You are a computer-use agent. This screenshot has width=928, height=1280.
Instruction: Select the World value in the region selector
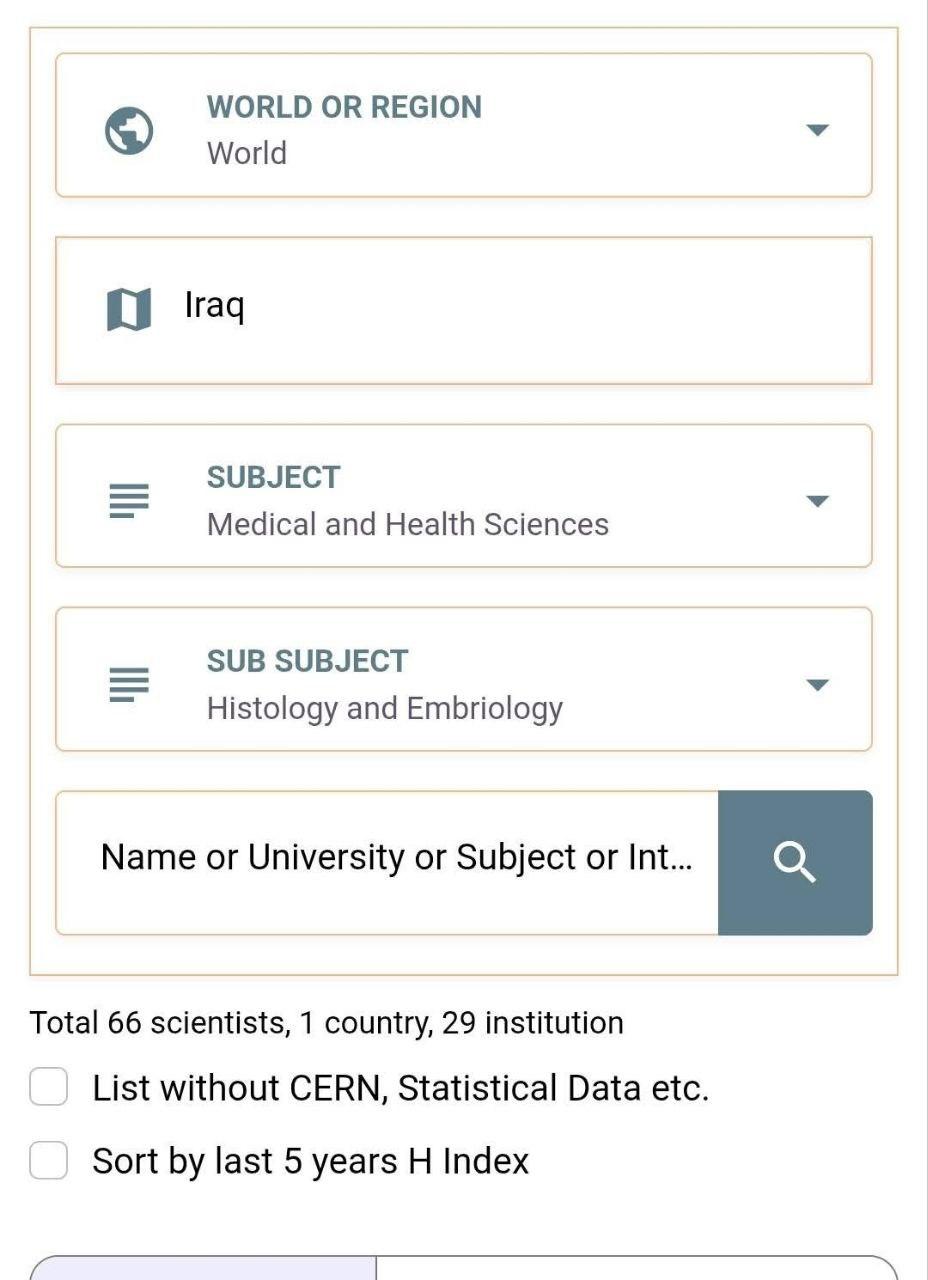247,153
